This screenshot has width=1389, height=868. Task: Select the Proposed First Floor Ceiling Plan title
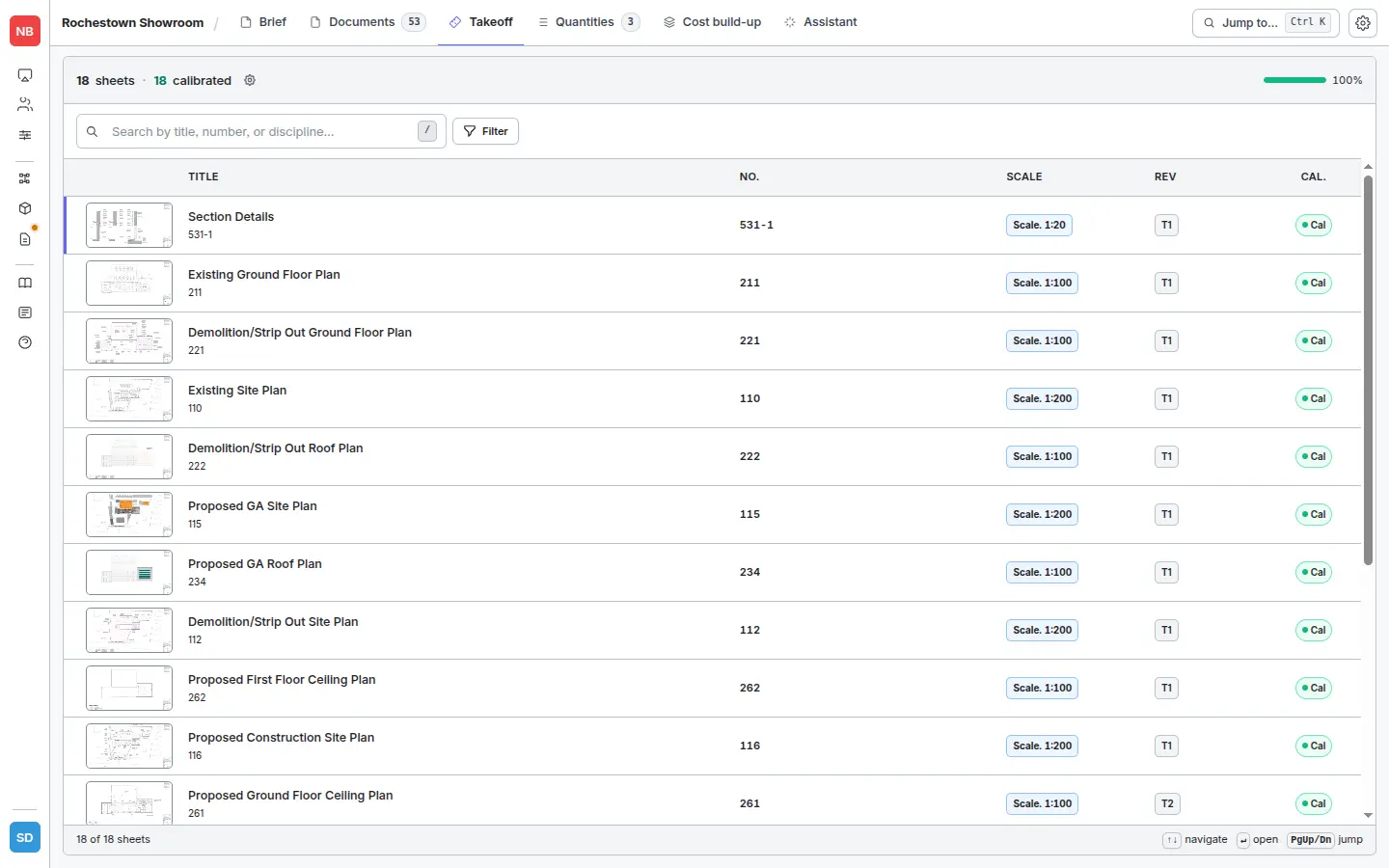tap(282, 680)
